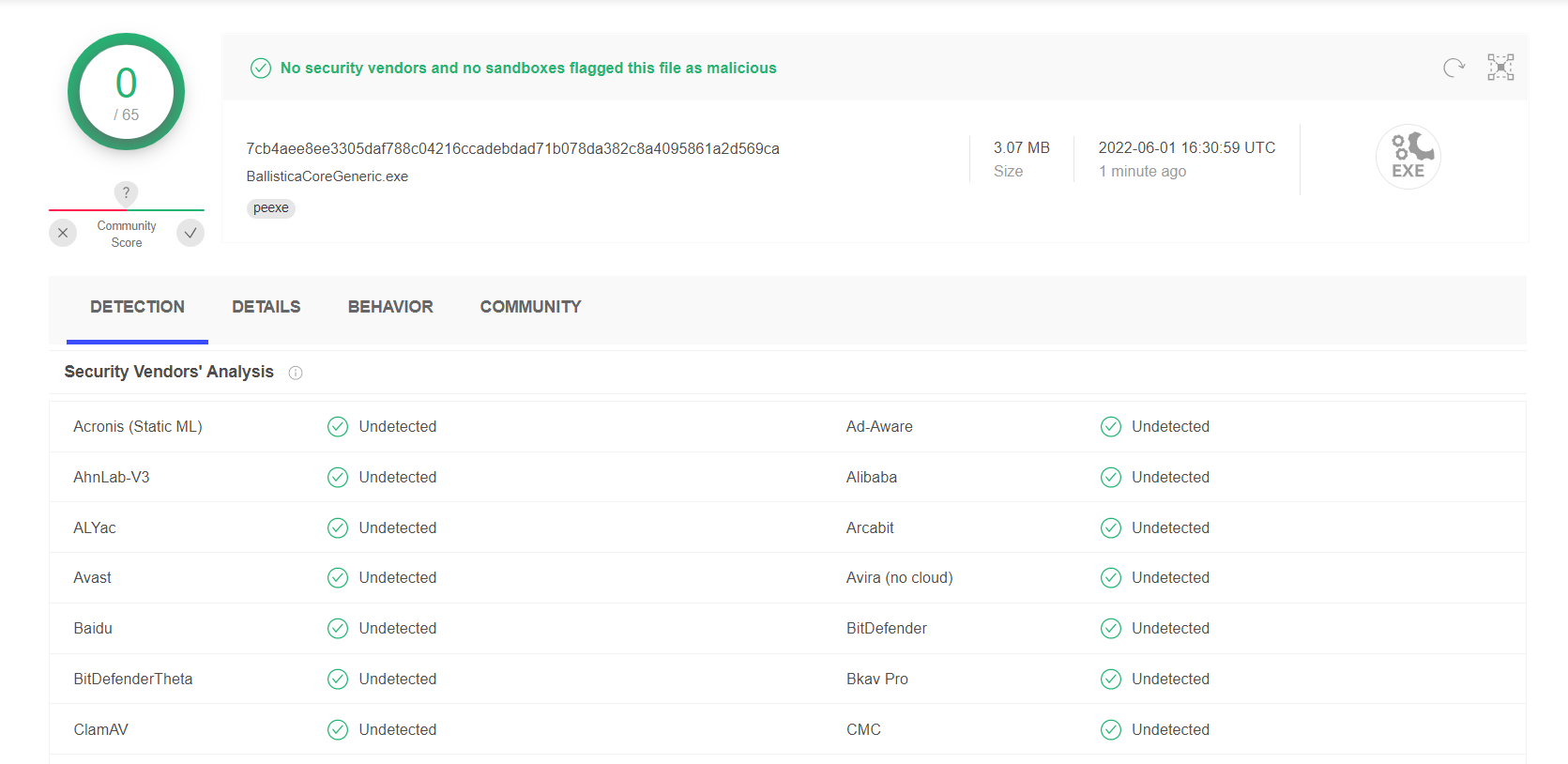Click Arcabit undetected check icon
Viewport: 1568px width, 764px height.
point(1111,528)
